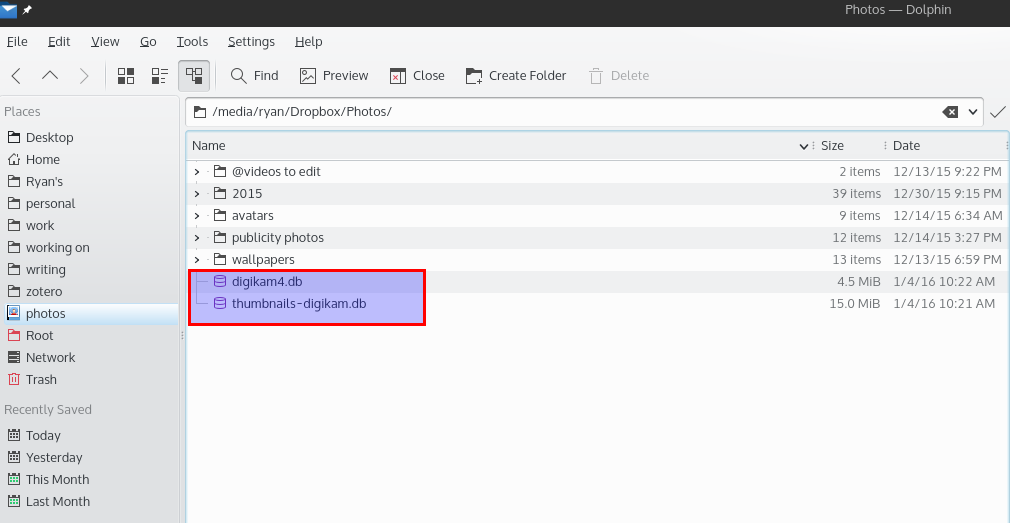Expand the publicity photos folder

tap(197, 238)
